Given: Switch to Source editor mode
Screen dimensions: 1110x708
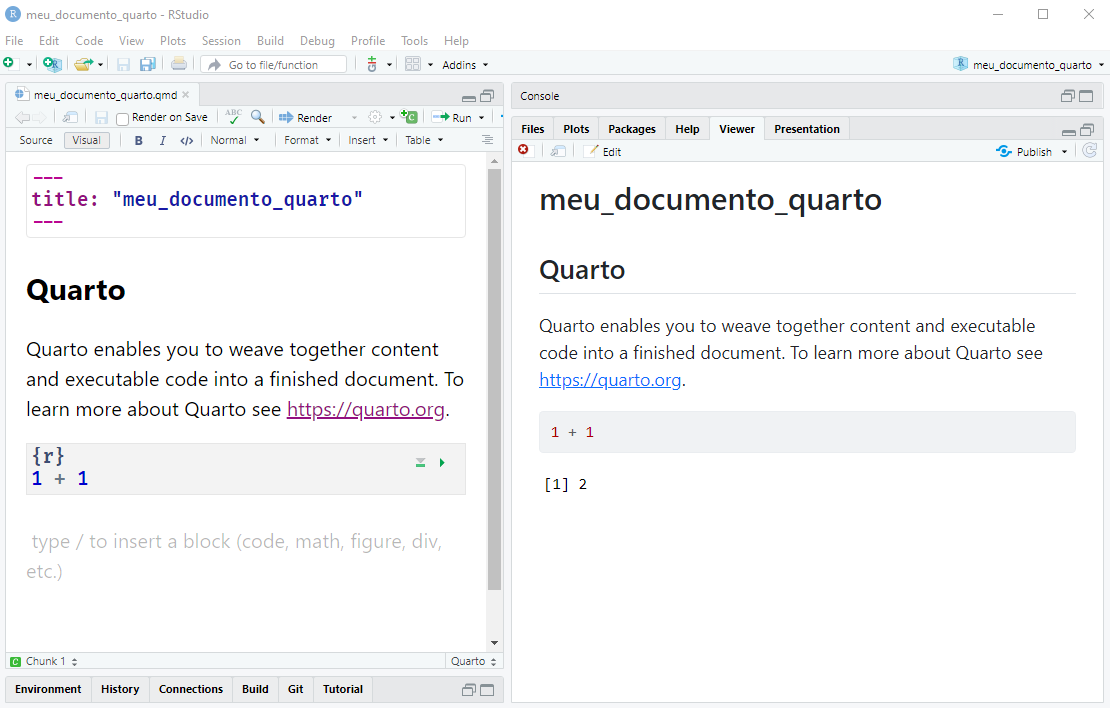Looking at the screenshot, I should tap(36, 141).
